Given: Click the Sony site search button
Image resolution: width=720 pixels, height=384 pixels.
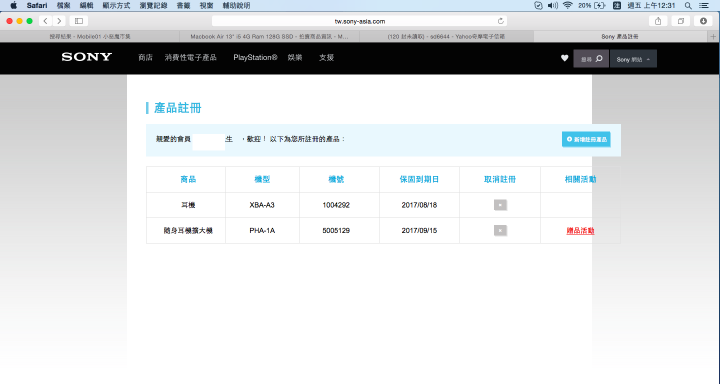Looking at the screenshot, I should pyautogui.click(x=591, y=59).
